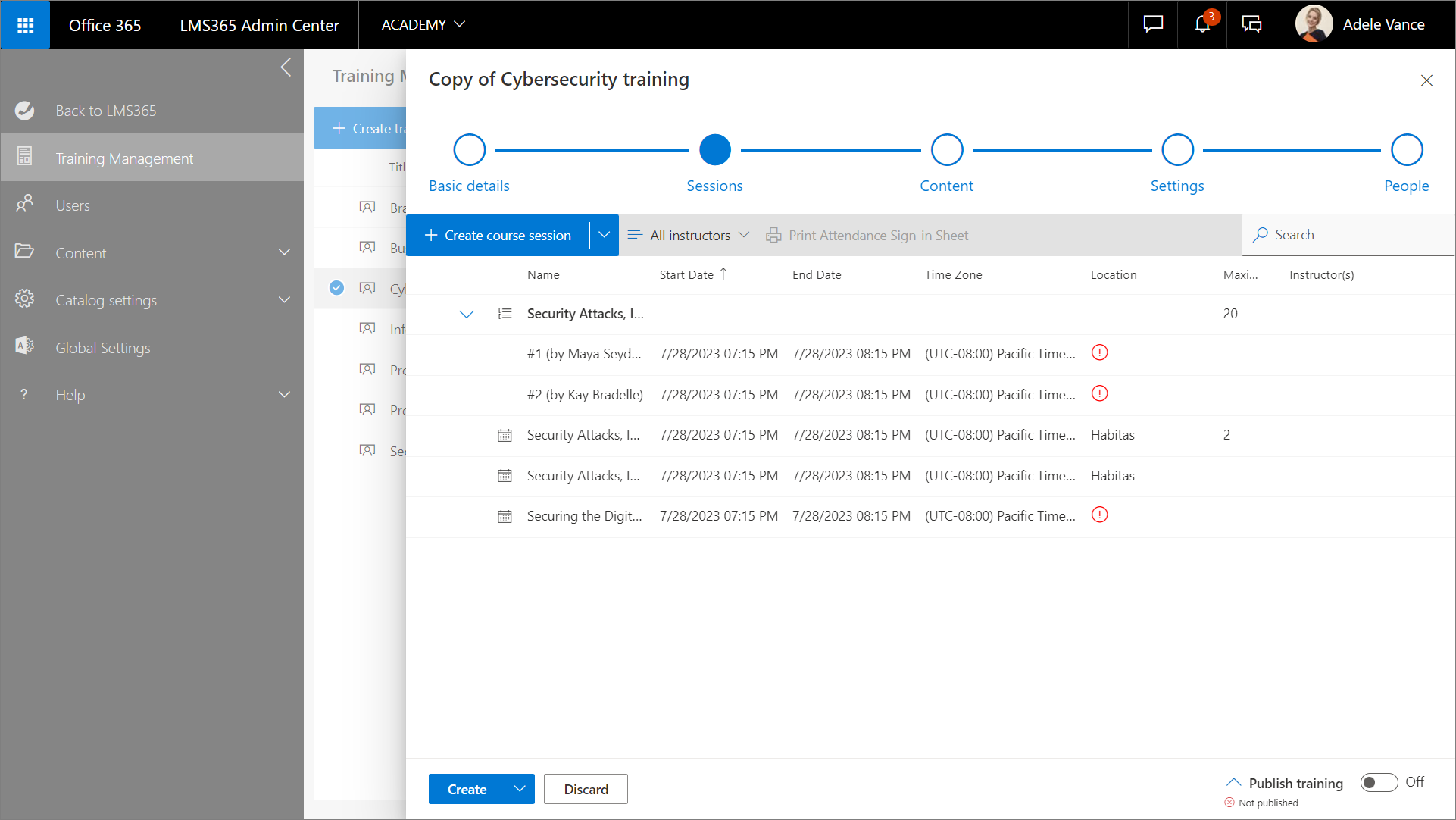The image size is (1456, 820).
Task: Click the location warning icon for session #1
Action: (1099, 352)
